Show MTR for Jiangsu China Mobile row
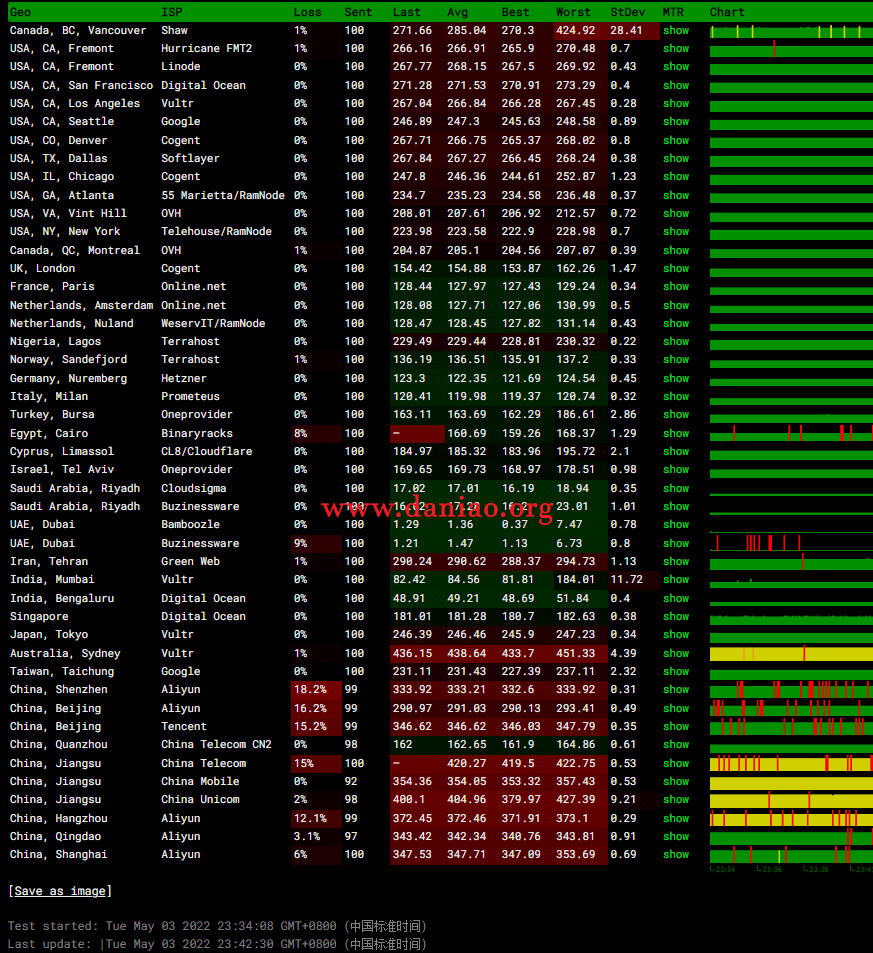 click(676, 782)
